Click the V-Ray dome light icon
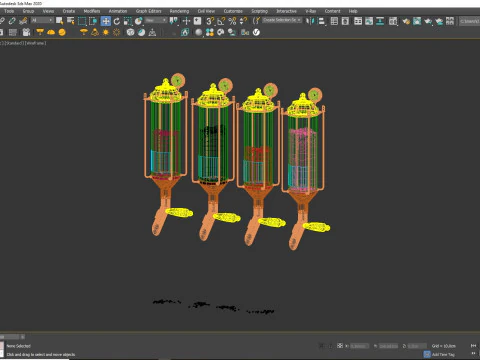Image resolution: width=480 pixels, height=360 pixels. pos(51,32)
